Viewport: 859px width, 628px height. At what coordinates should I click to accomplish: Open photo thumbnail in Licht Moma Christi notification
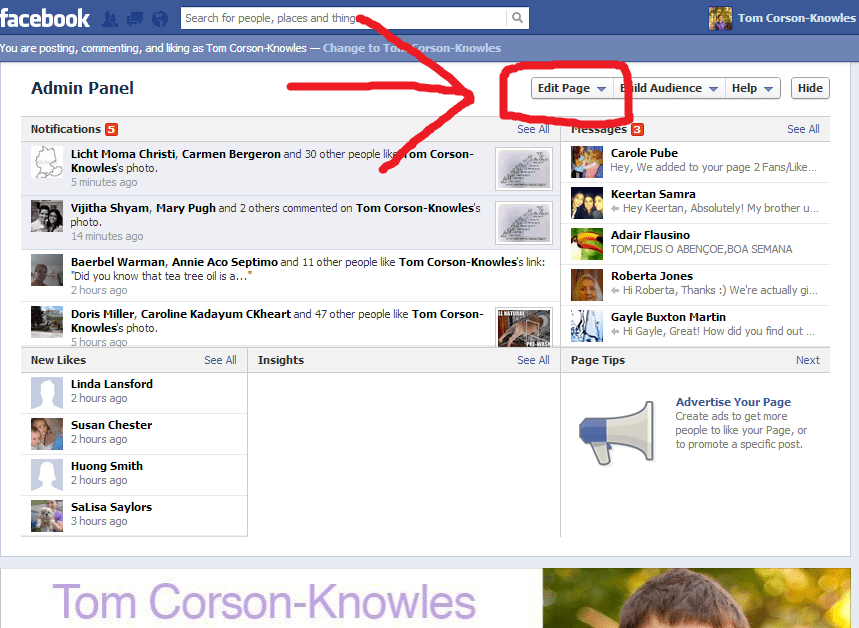pos(524,169)
